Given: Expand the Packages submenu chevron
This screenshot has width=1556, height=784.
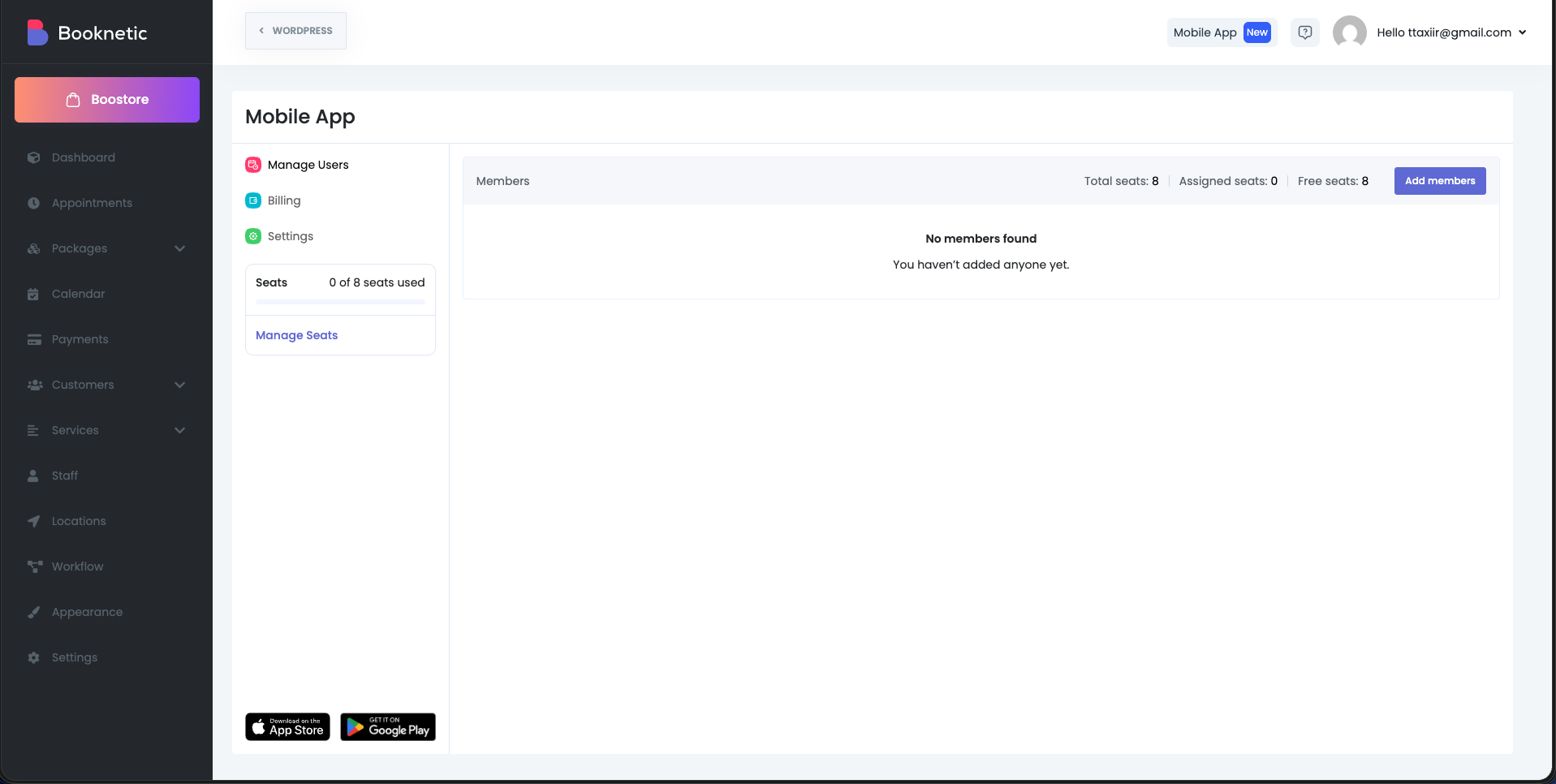Looking at the screenshot, I should [179, 248].
